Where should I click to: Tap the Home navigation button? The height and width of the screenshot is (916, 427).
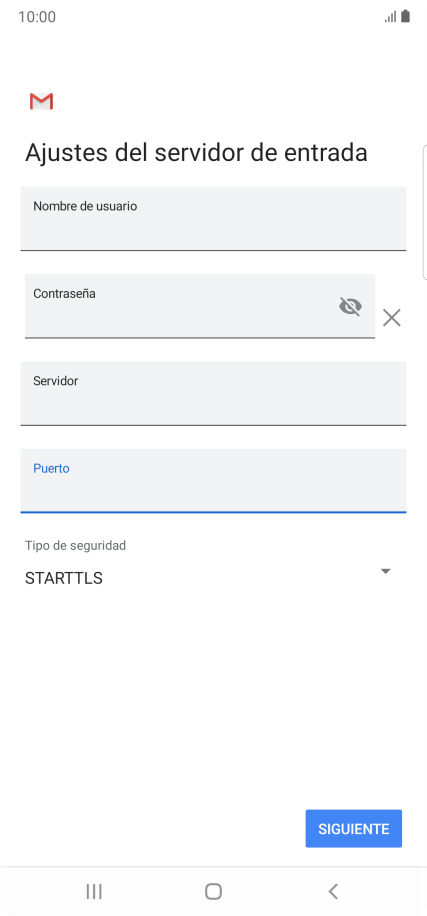tap(213, 891)
